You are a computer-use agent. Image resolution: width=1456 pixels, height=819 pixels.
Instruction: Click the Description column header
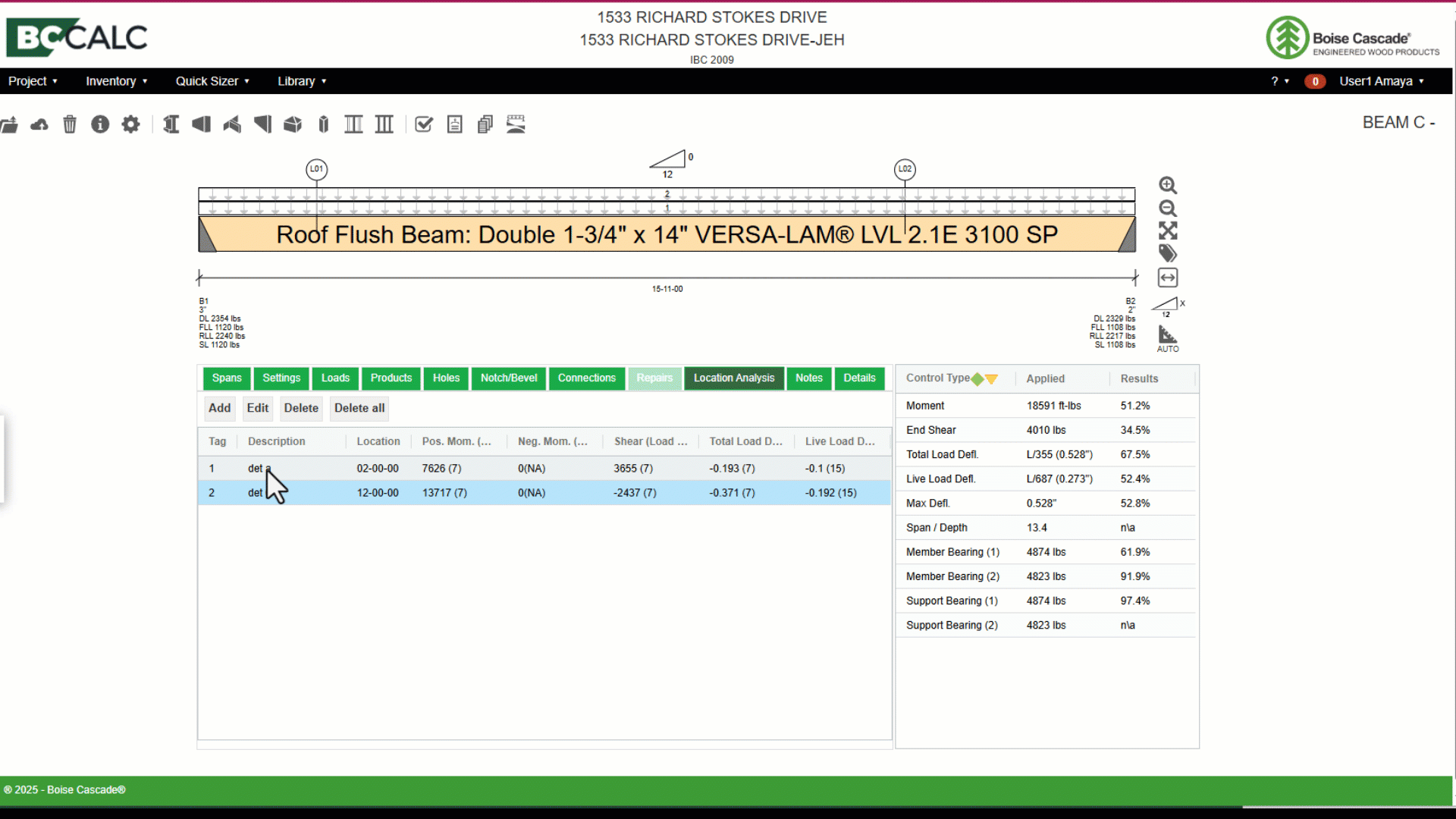[292, 441]
